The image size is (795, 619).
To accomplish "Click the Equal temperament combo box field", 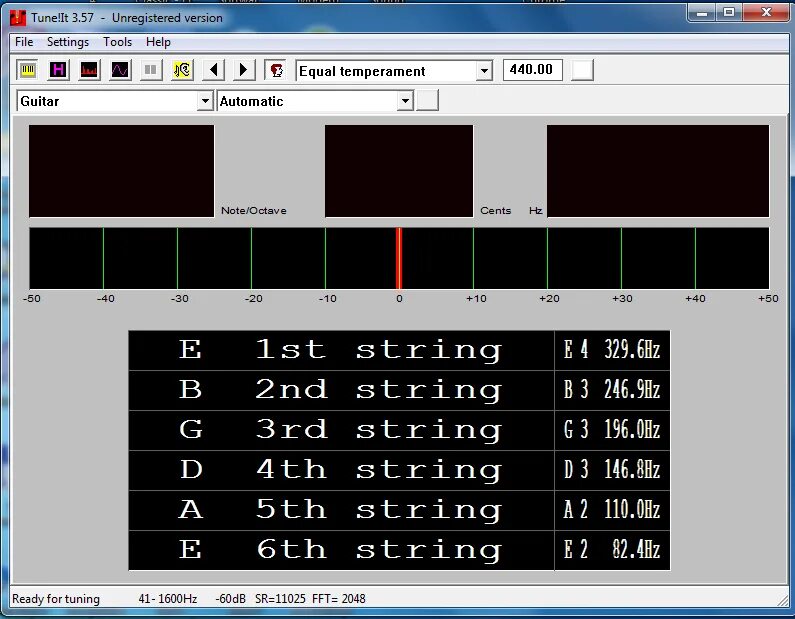I will point(394,71).
